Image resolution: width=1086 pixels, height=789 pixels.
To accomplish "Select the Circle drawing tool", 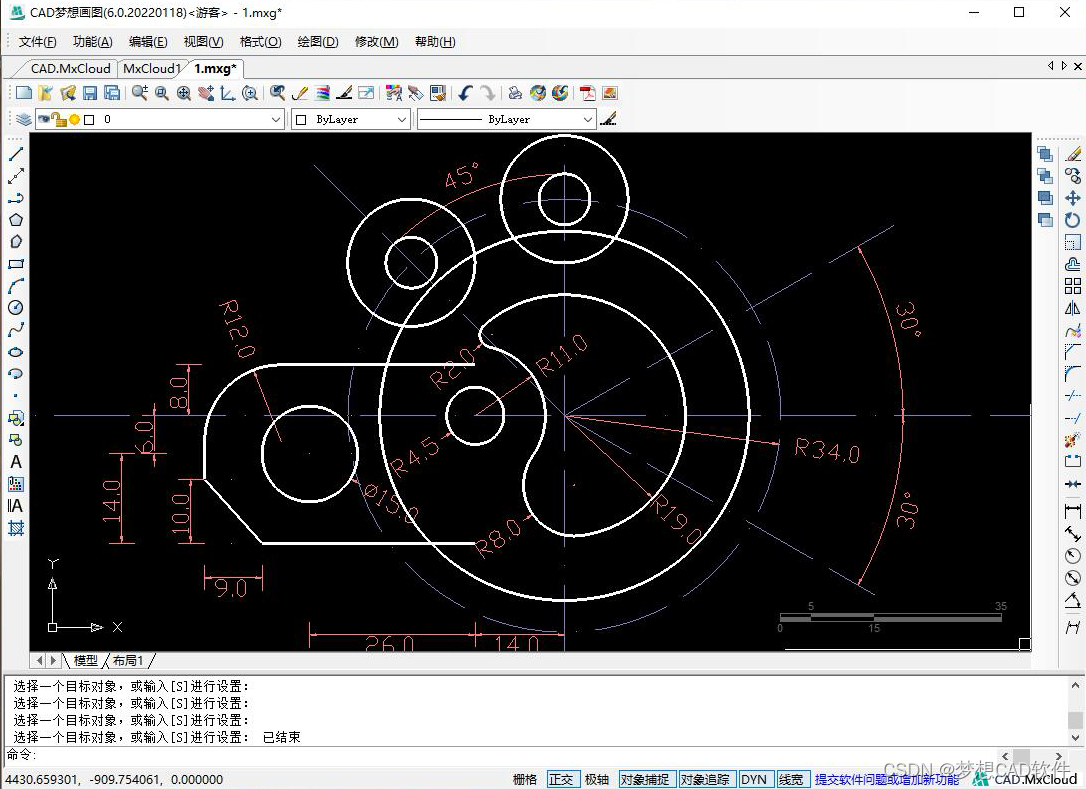I will [16, 308].
